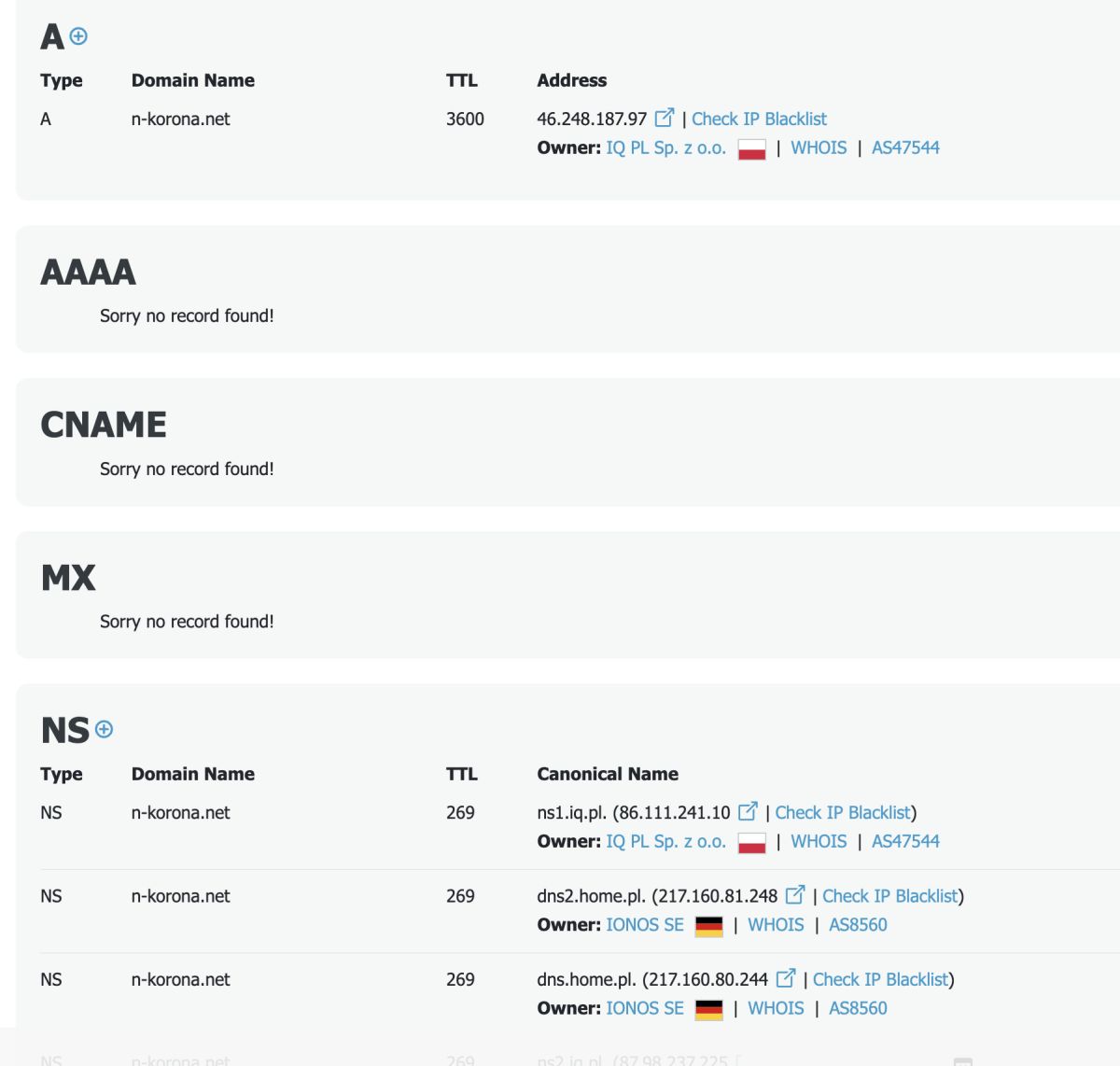Screen dimensions: 1120x1066
Task: Check IP Blacklist for ns1.iq.pl
Action: coord(842,812)
